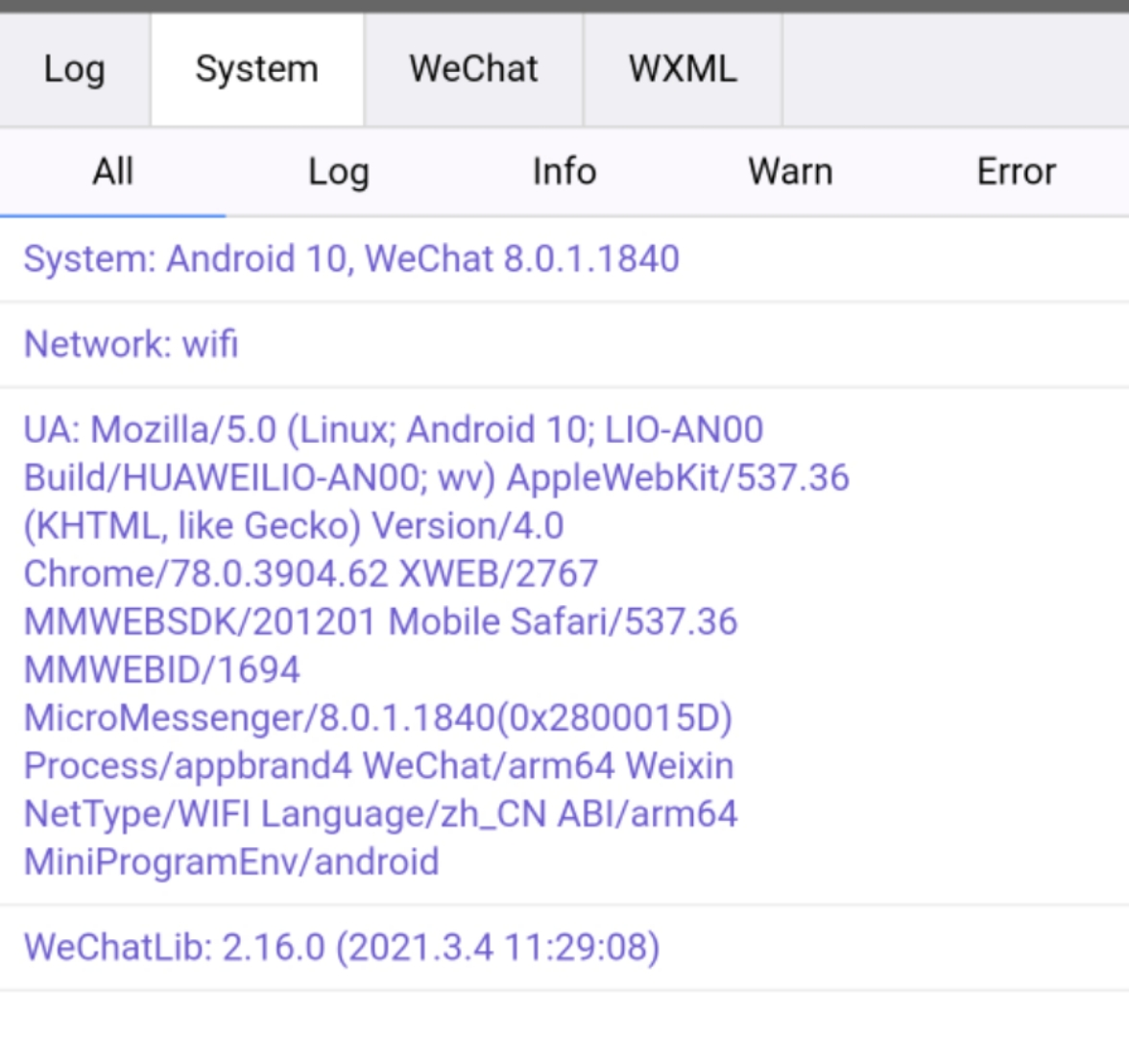
Task: Click the 'WeChatLib: 2.16.0' entry
Action: pos(564,947)
